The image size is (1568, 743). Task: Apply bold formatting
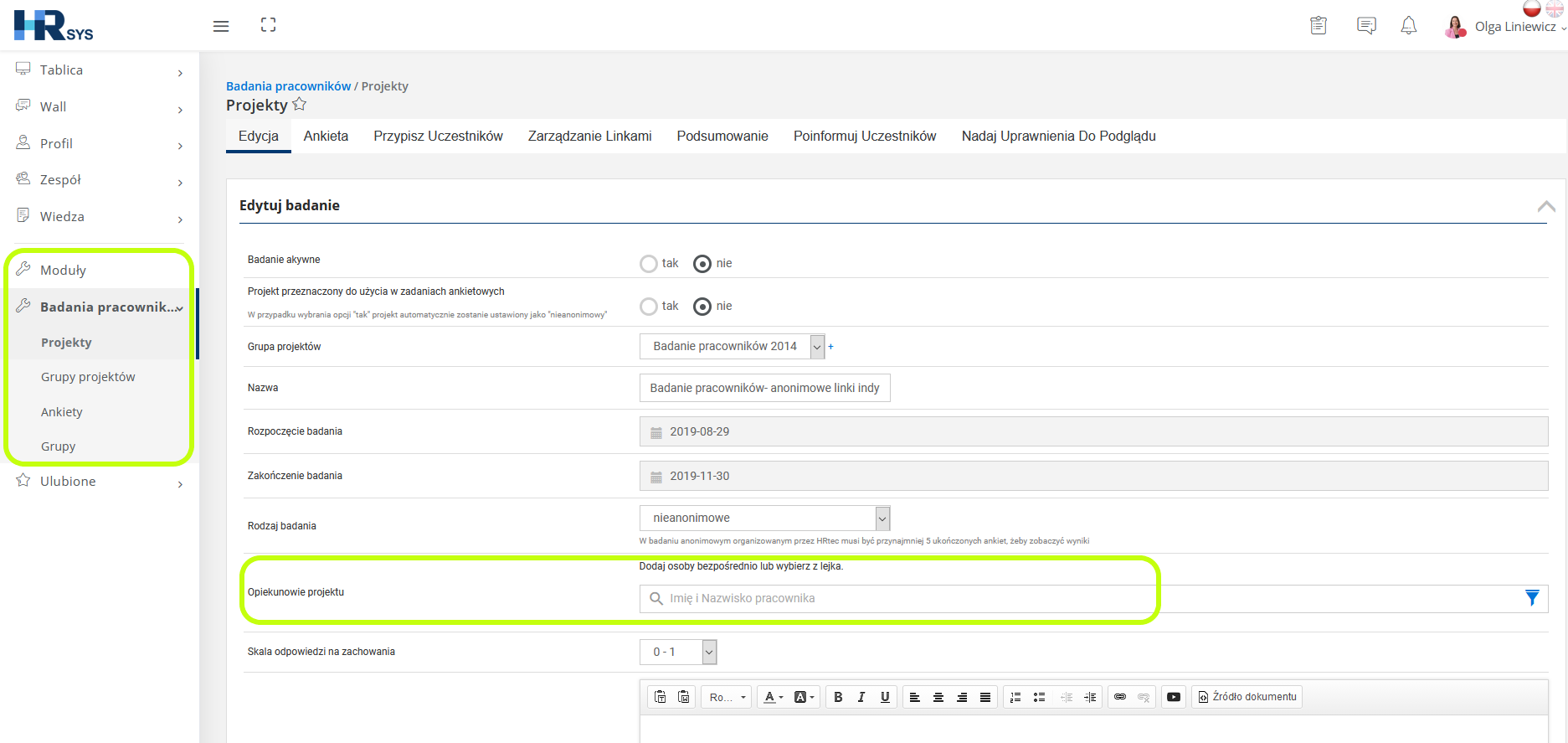point(838,697)
